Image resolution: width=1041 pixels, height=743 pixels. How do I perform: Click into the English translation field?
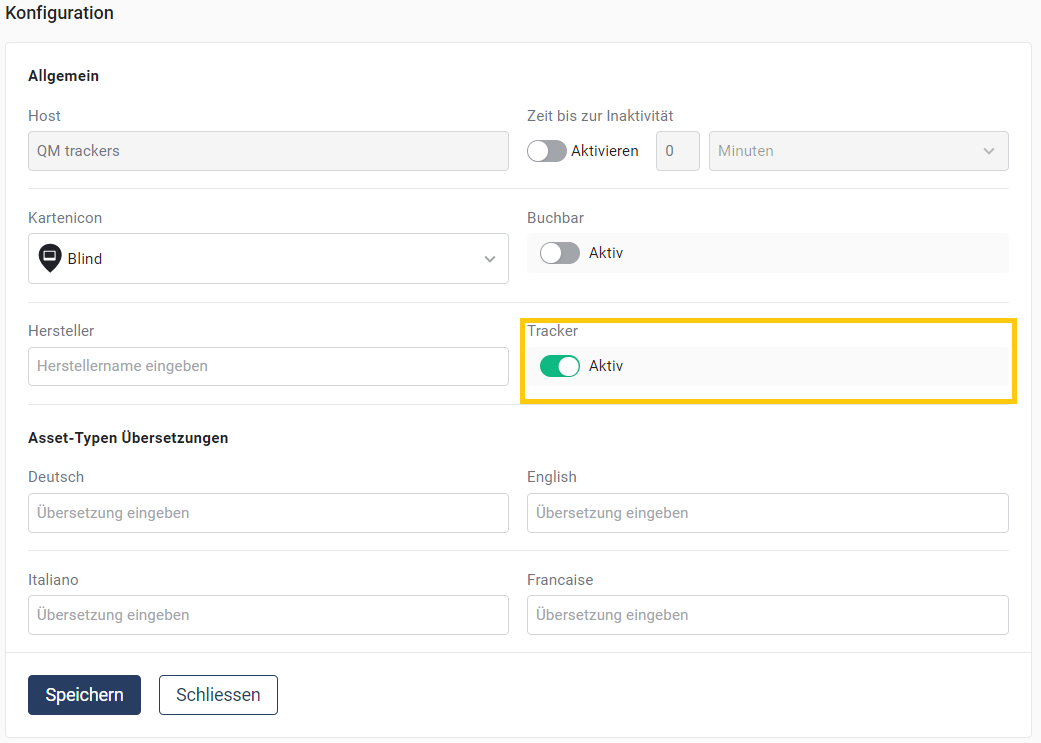pos(767,513)
